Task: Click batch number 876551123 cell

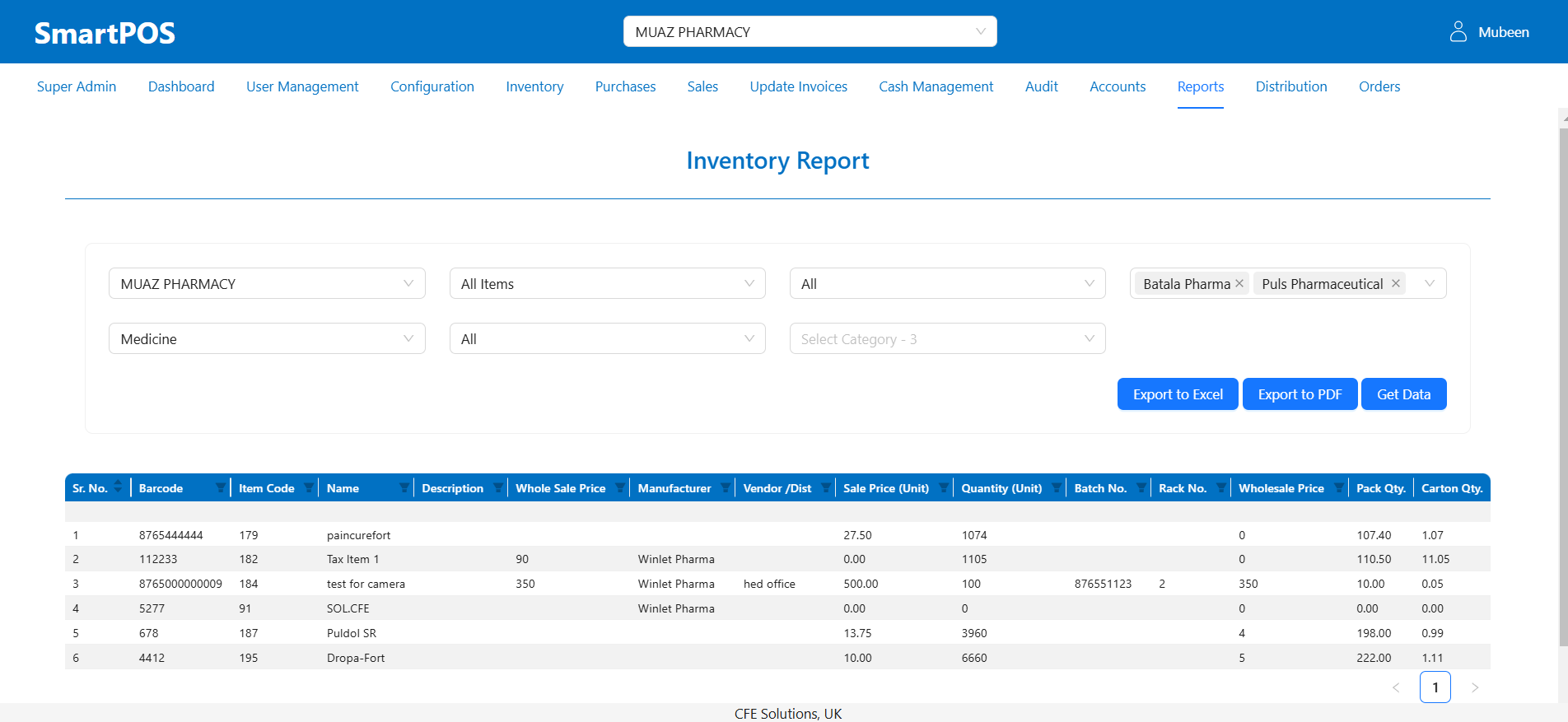Action: click(x=1103, y=584)
